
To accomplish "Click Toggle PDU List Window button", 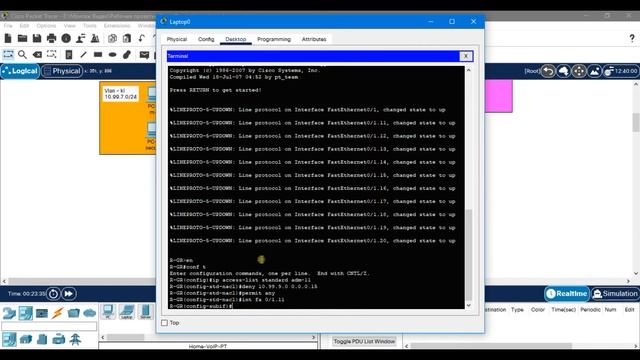I will click(x=364, y=341).
